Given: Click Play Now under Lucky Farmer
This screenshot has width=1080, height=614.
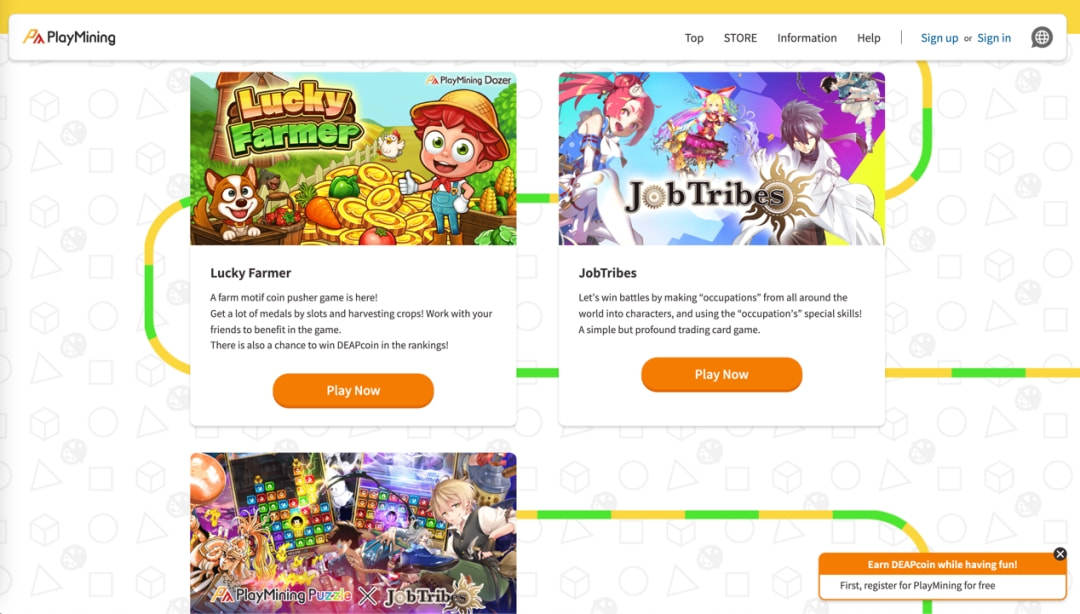Looking at the screenshot, I should 353,391.
